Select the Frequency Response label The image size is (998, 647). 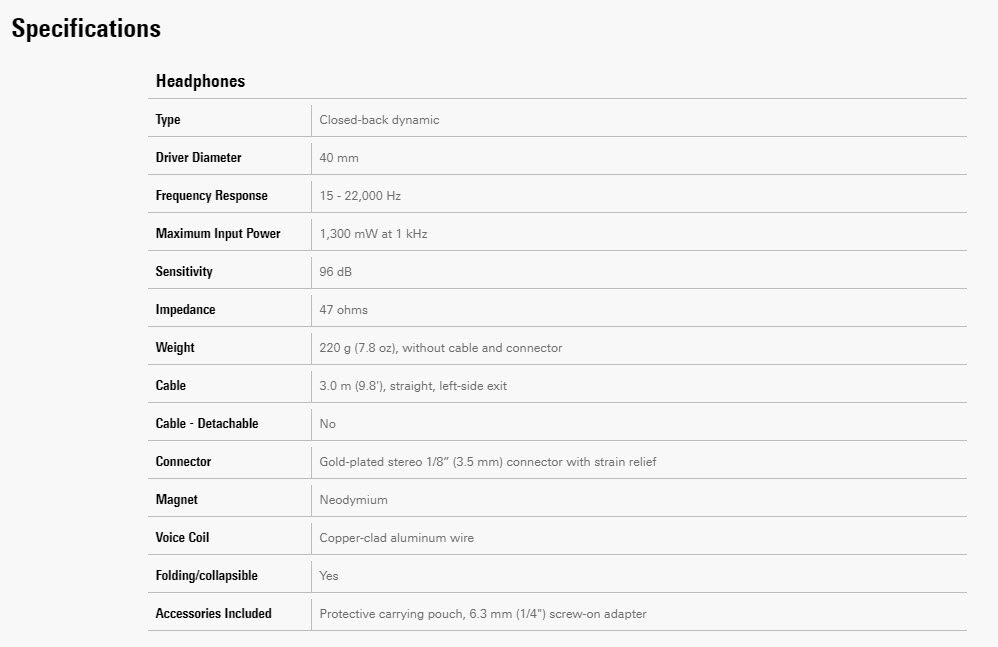click(211, 196)
